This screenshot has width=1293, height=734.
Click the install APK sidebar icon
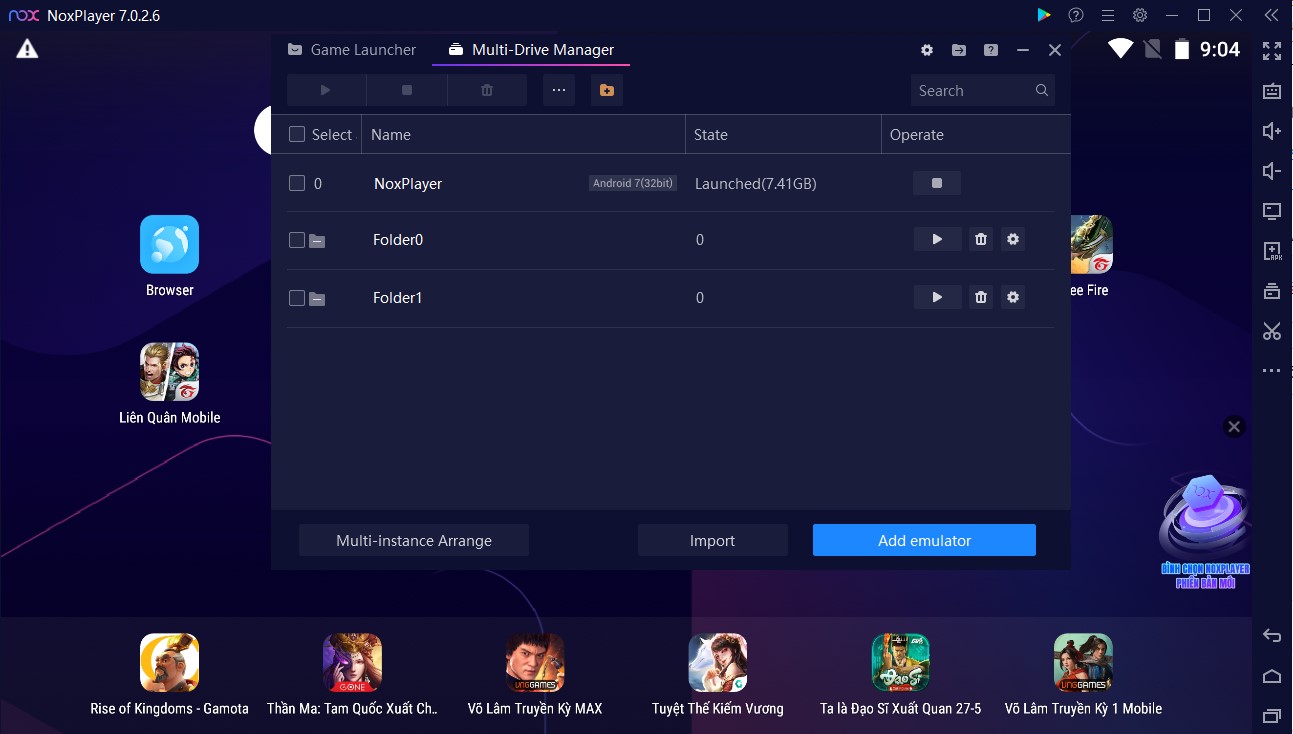pyautogui.click(x=1271, y=251)
